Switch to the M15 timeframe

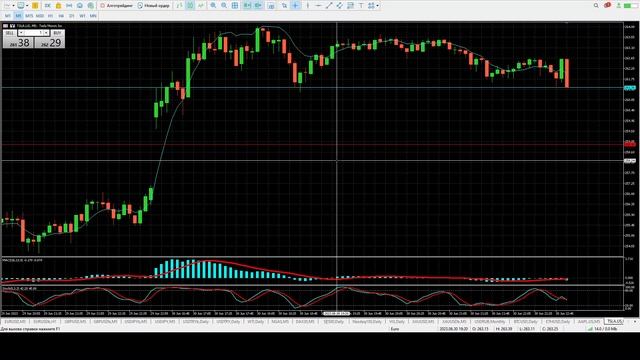pos(29,16)
